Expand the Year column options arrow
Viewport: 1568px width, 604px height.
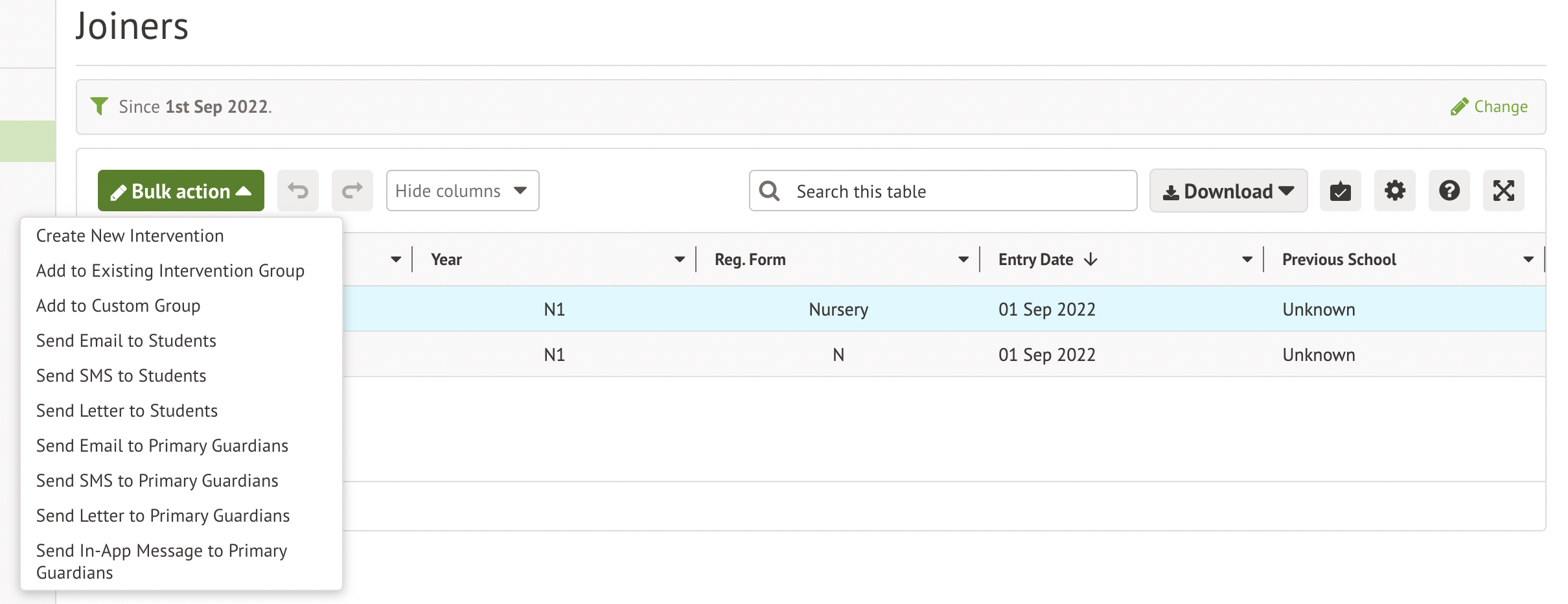tap(679, 259)
